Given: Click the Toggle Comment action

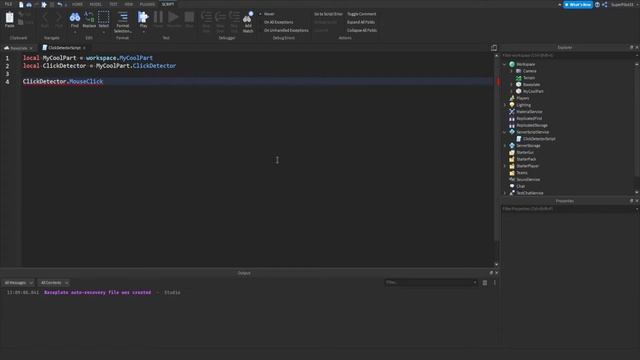Looking at the screenshot, I should coord(362,14).
